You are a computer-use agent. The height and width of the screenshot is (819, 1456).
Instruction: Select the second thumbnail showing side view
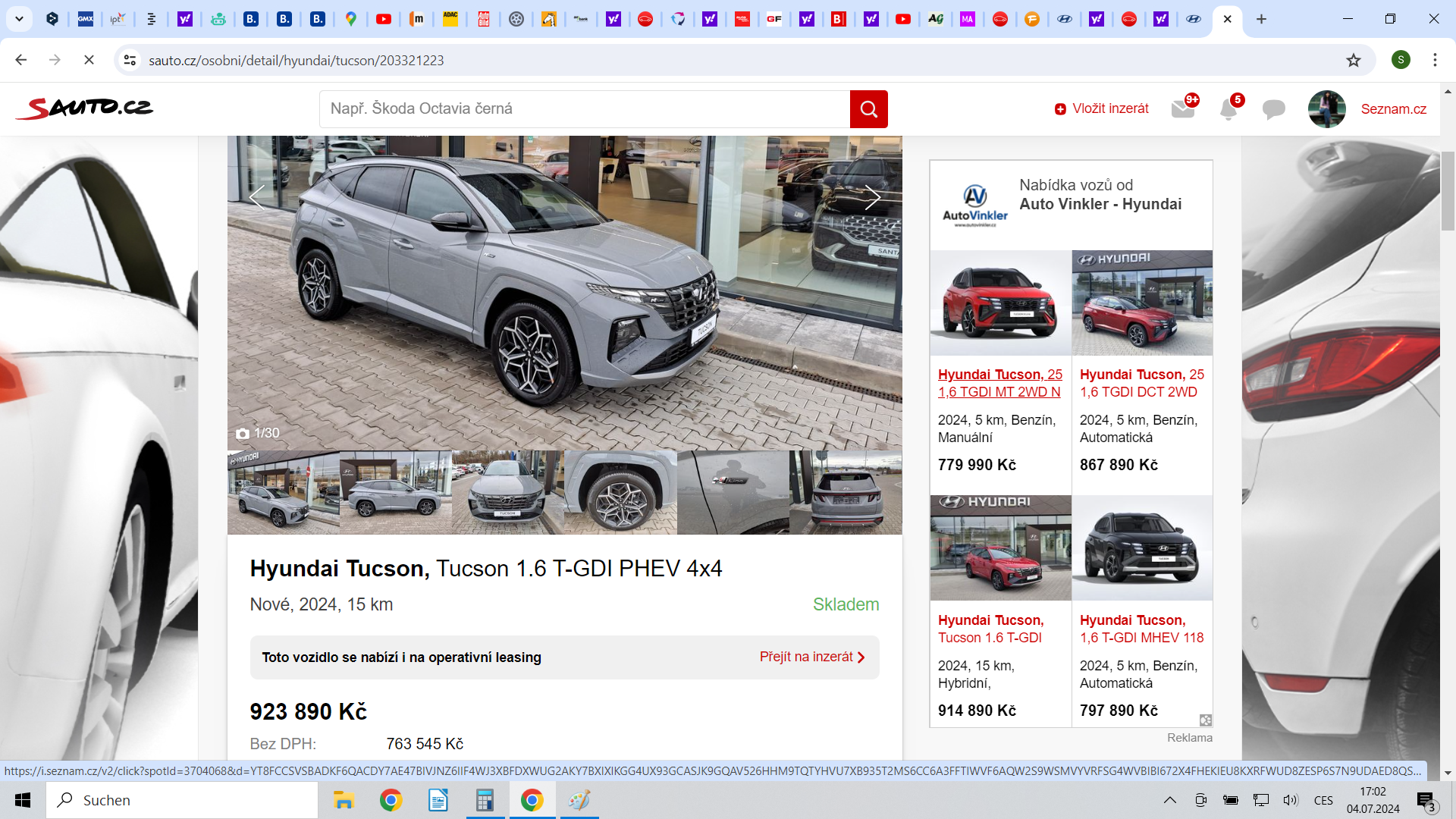[396, 493]
